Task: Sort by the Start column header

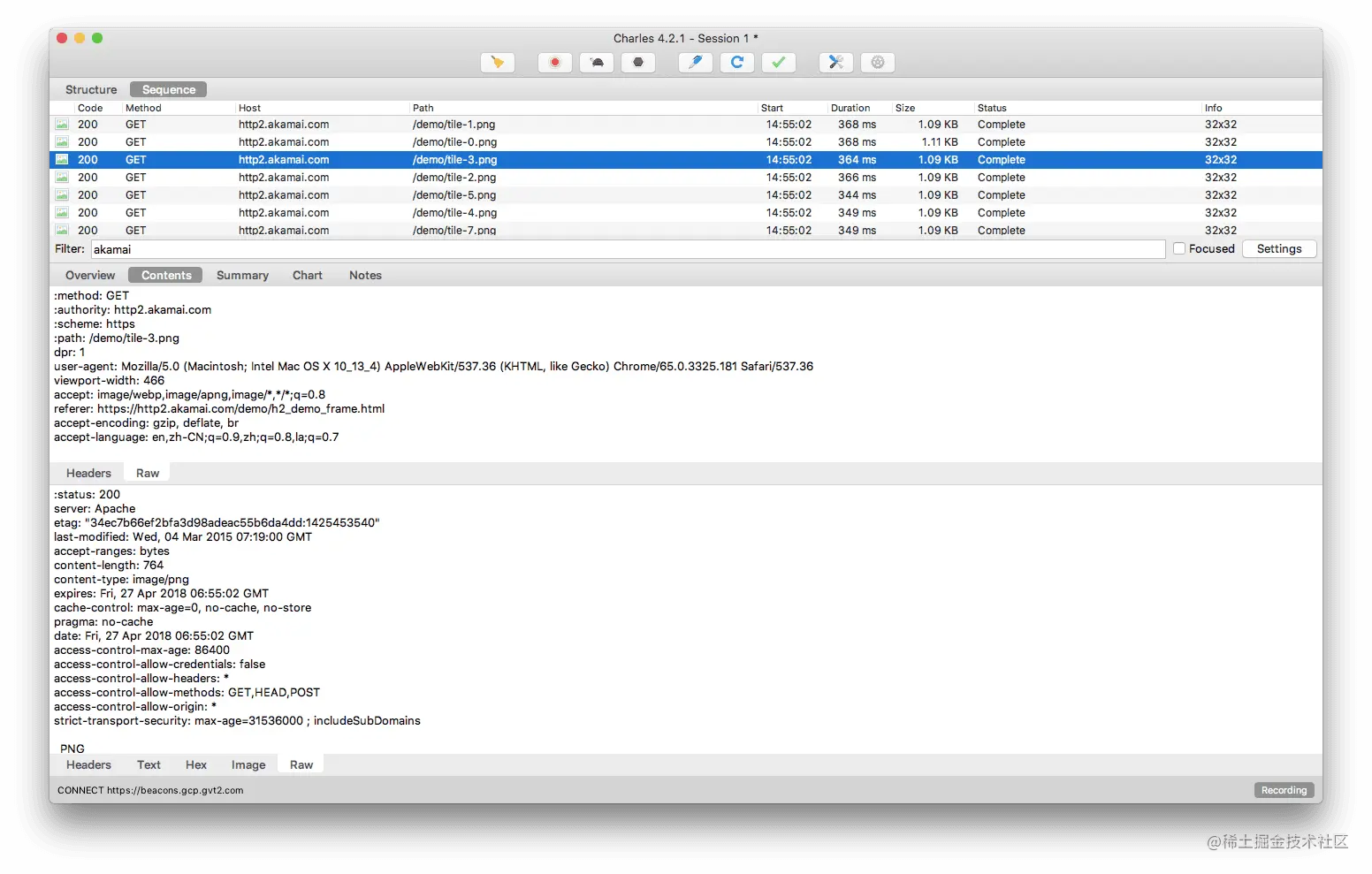Action: [x=772, y=109]
